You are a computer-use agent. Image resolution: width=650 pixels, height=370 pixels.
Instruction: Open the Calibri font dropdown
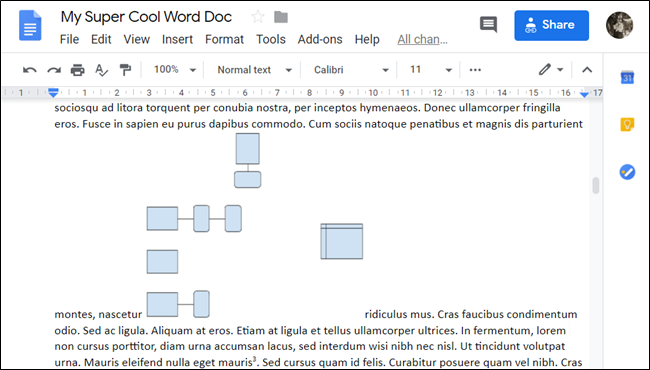tap(351, 70)
